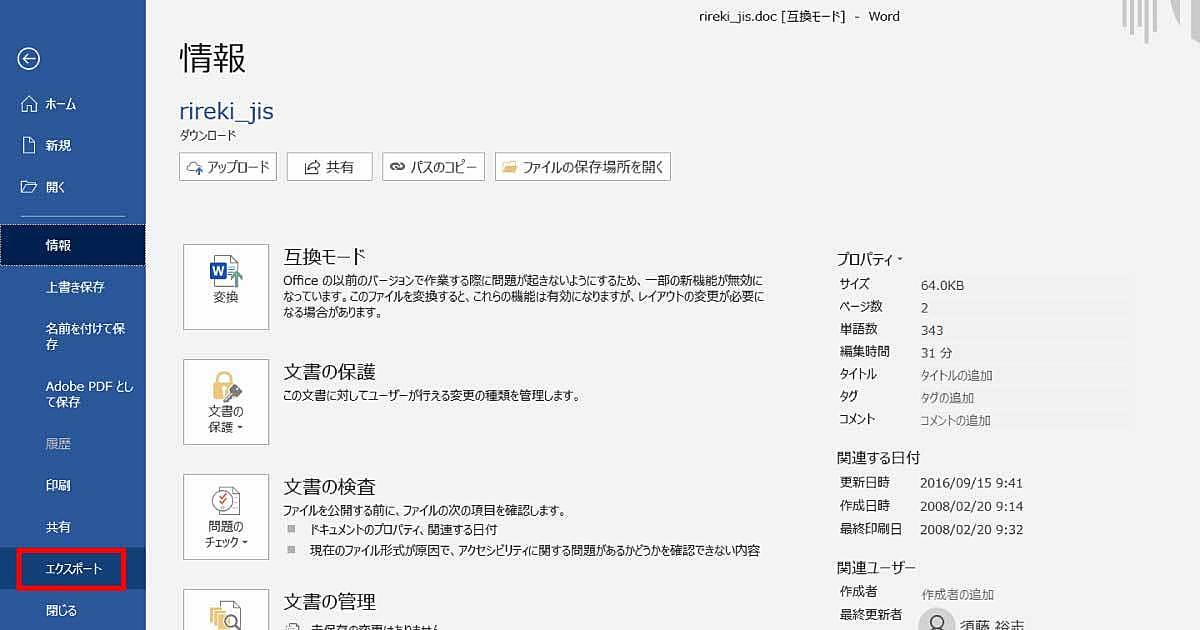Click the Open folder icon in sidebar
The height and width of the screenshot is (630, 1200).
click(29, 187)
